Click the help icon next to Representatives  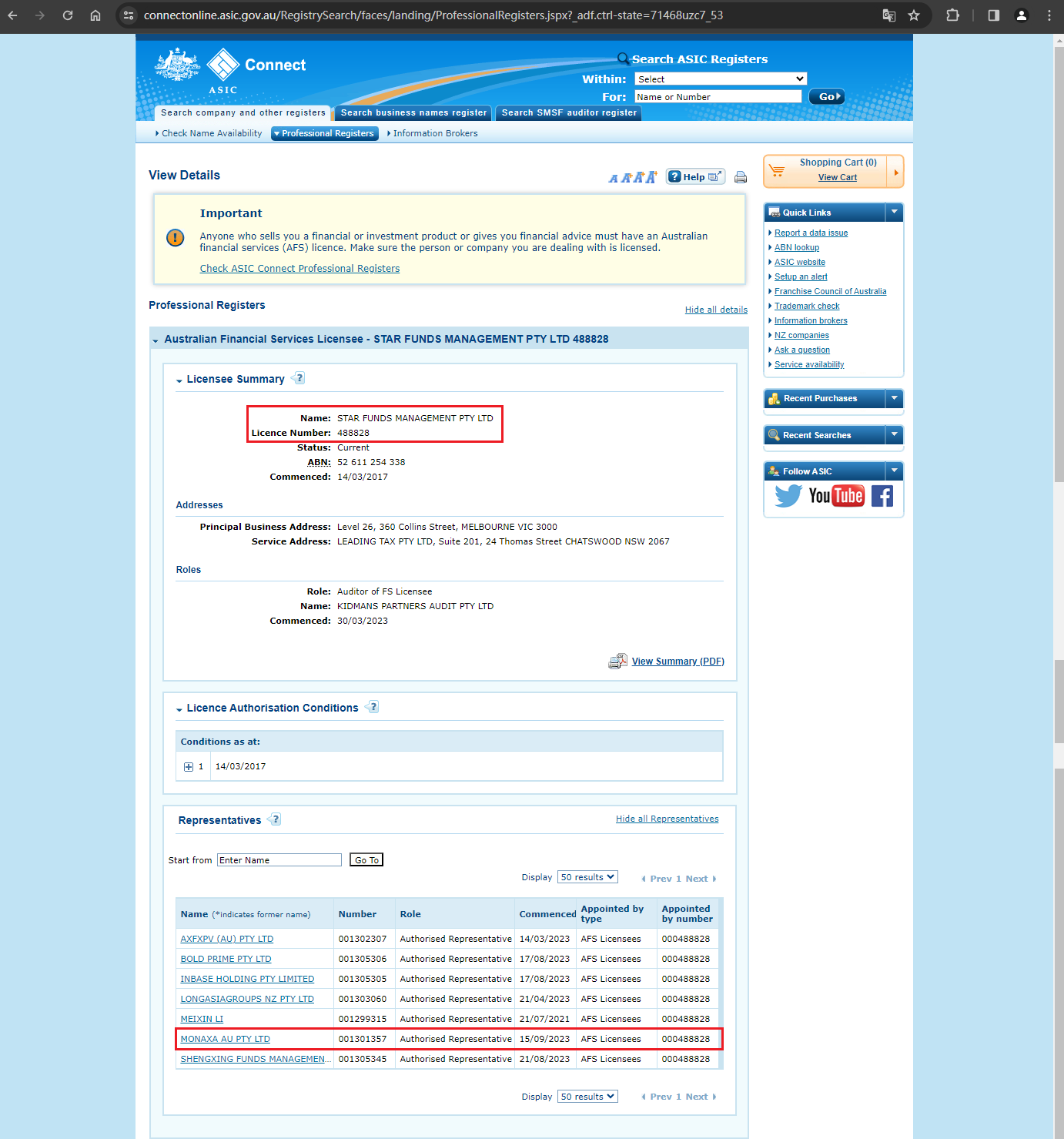coord(276,819)
